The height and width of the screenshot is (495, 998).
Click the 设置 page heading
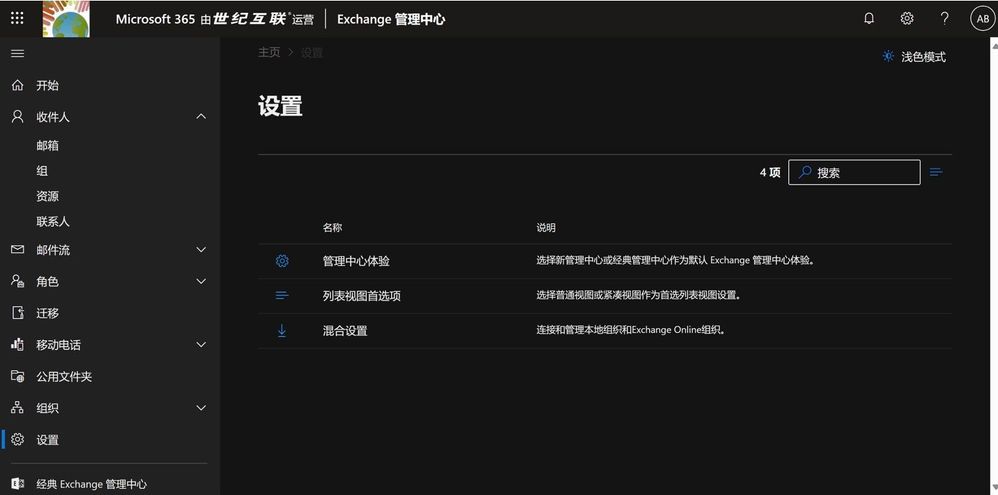280,106
